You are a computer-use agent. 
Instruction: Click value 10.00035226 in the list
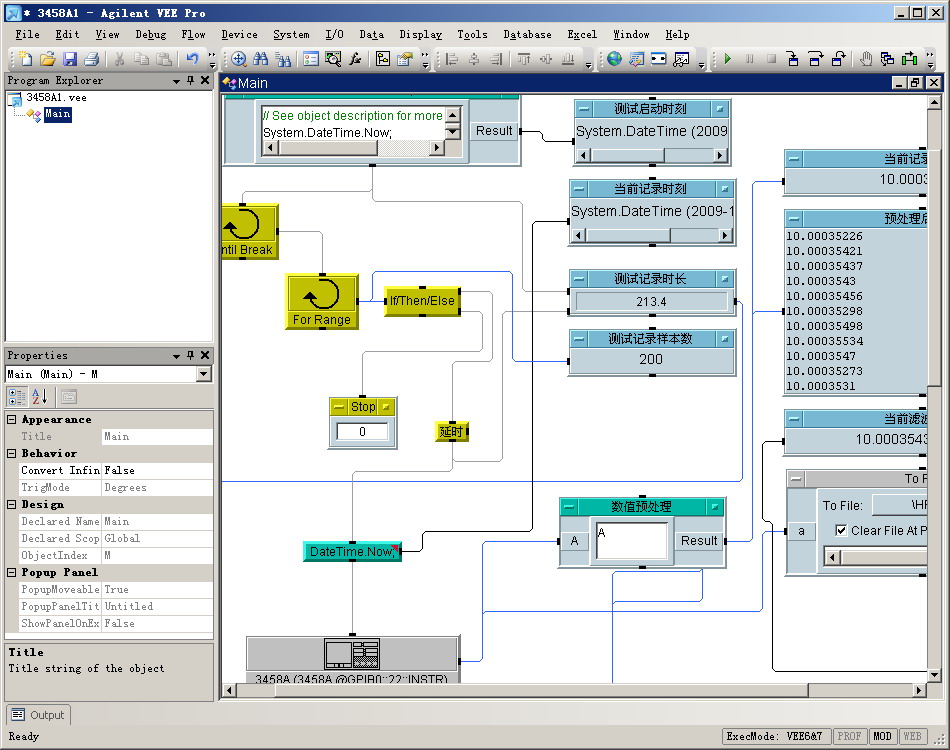tap(824, 236)
